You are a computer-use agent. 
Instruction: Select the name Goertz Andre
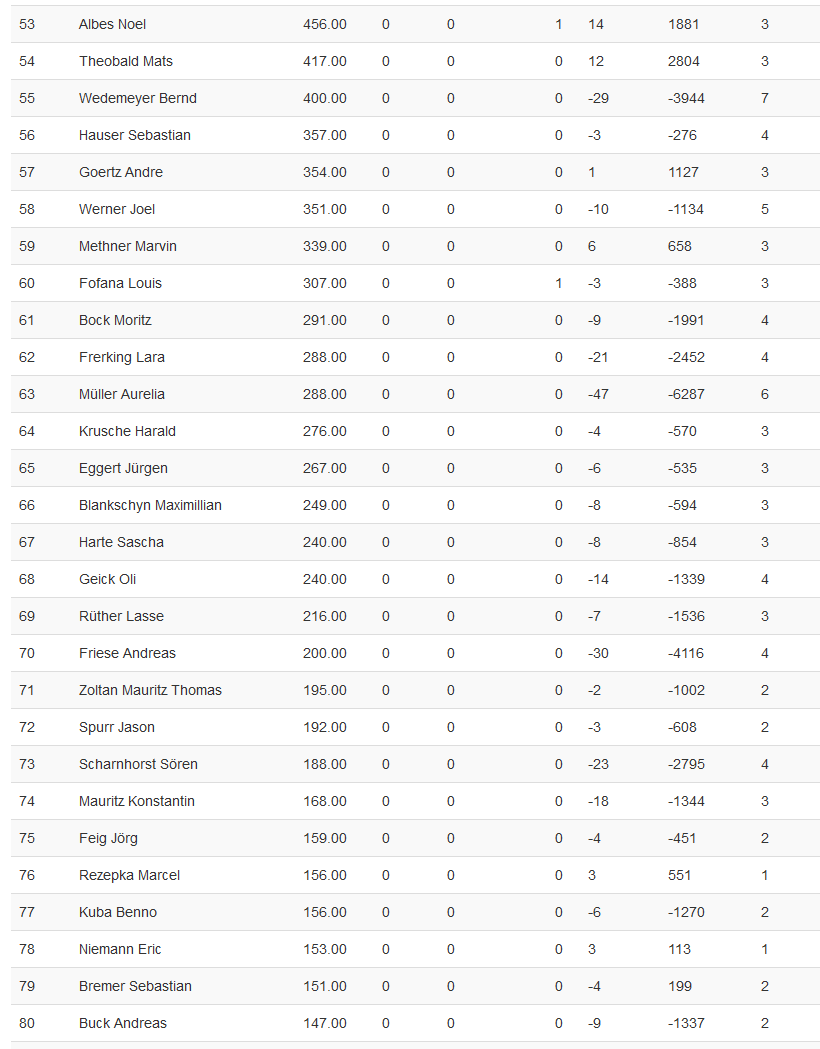[121, 172]
